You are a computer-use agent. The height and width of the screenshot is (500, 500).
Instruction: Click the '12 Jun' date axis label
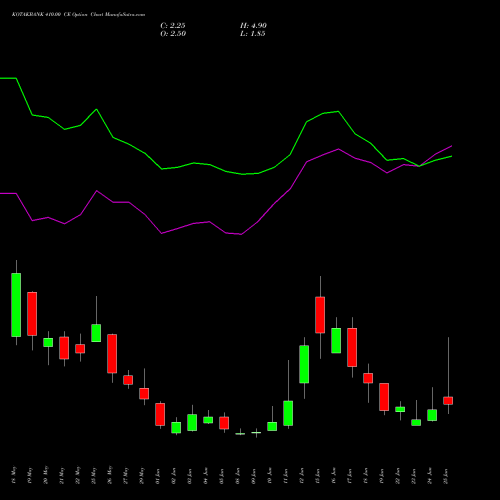302,476
